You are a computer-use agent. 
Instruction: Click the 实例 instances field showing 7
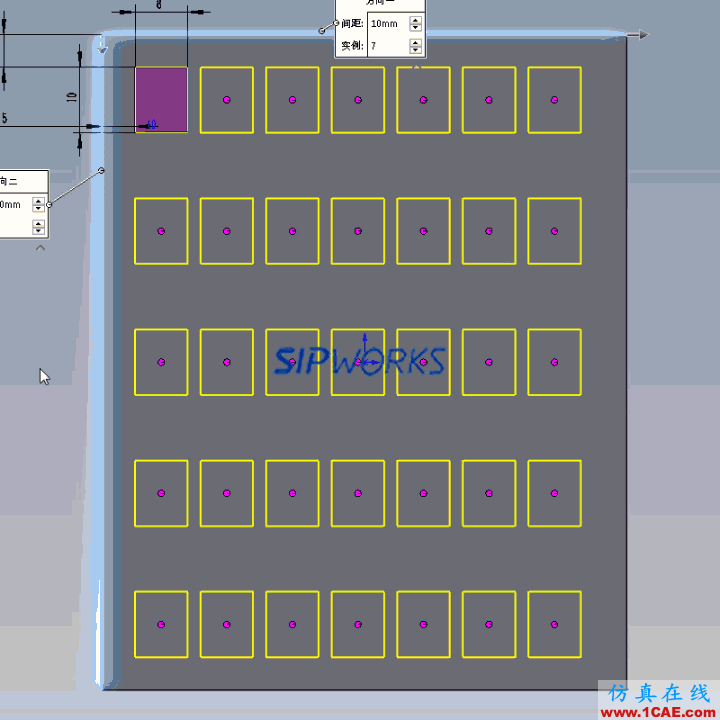point(388,46)
